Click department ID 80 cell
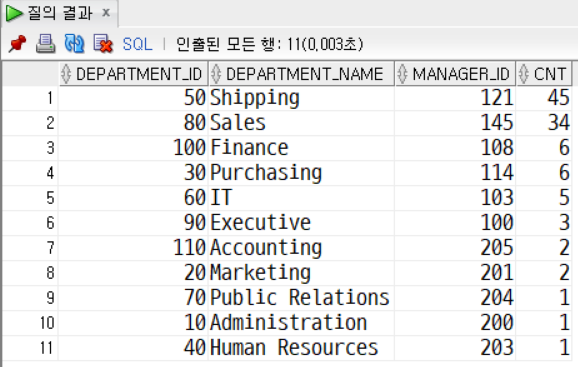The height and width of the screenshot is (367, 578). 133,123
